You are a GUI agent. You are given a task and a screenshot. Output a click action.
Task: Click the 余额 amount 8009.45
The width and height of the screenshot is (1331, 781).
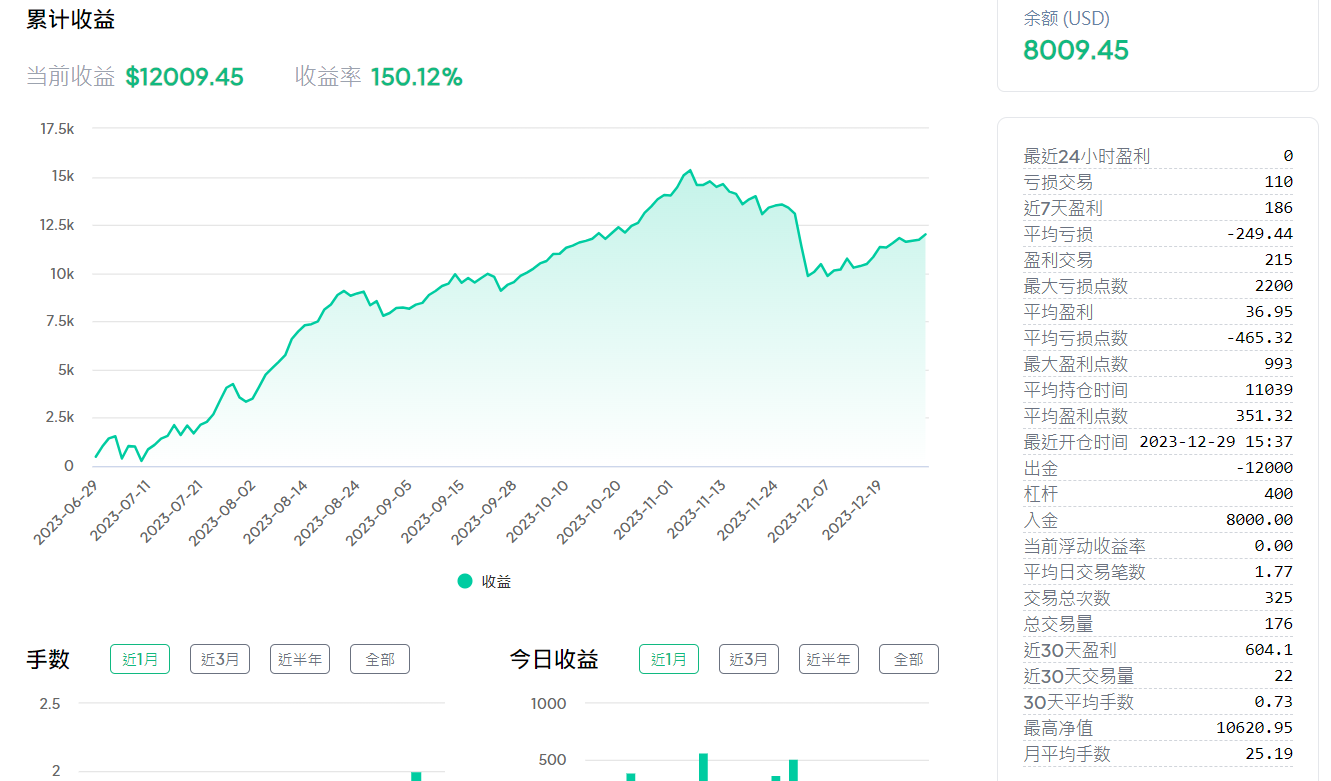click(x=1076, y=50)
